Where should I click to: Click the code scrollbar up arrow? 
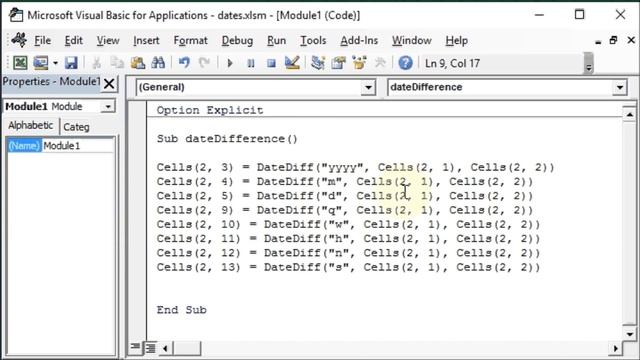[x=629, y=114]
